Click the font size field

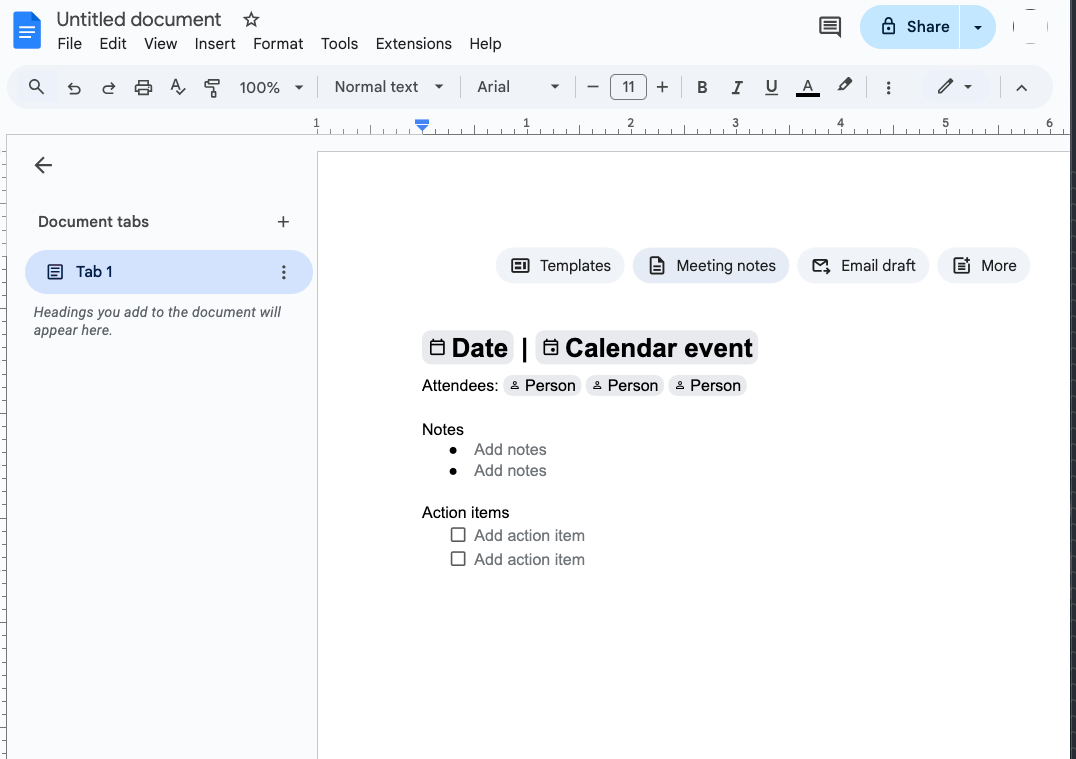pos(628,87)
